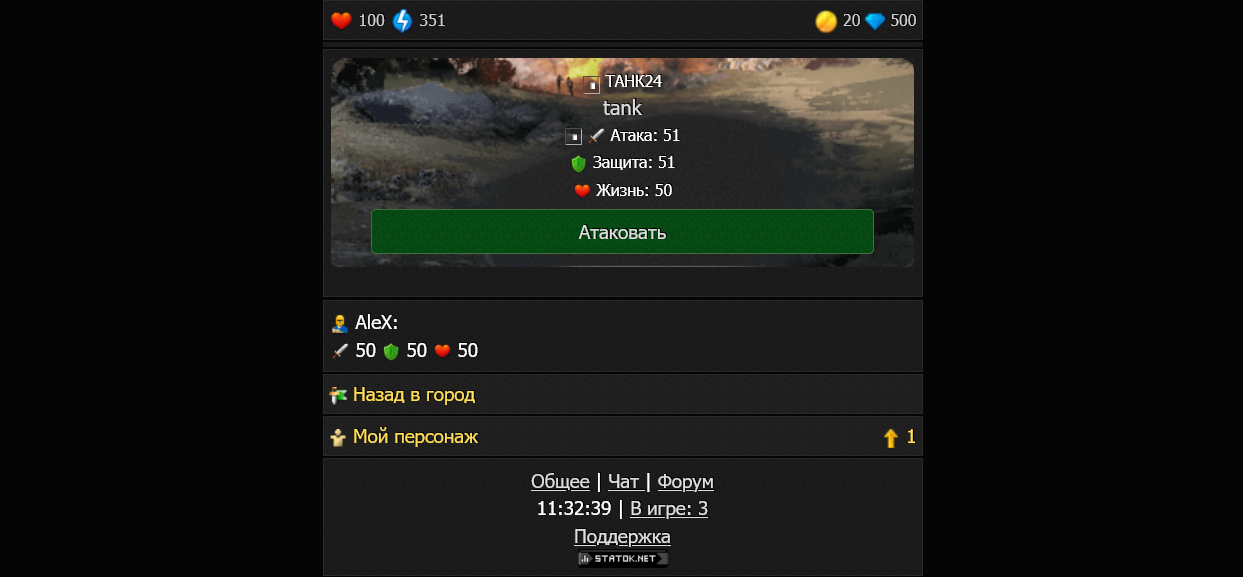
Task: Open the Форум link
Action: coord(686,482)
